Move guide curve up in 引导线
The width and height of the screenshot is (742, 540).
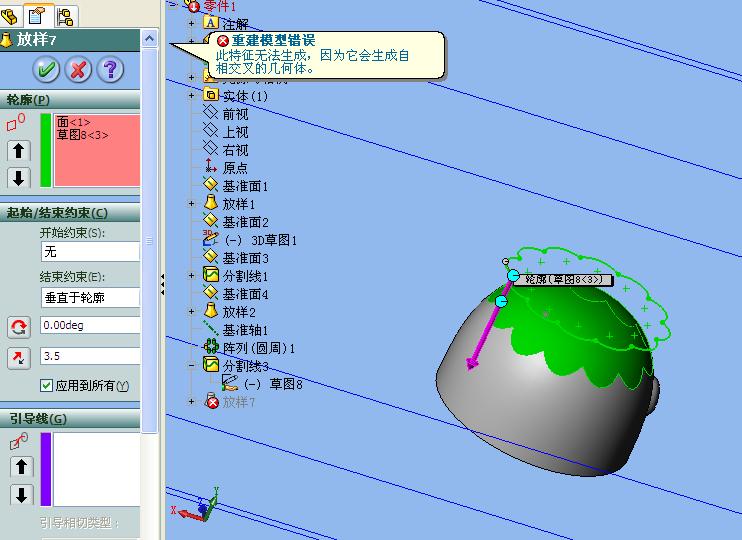tap(21, 467)
